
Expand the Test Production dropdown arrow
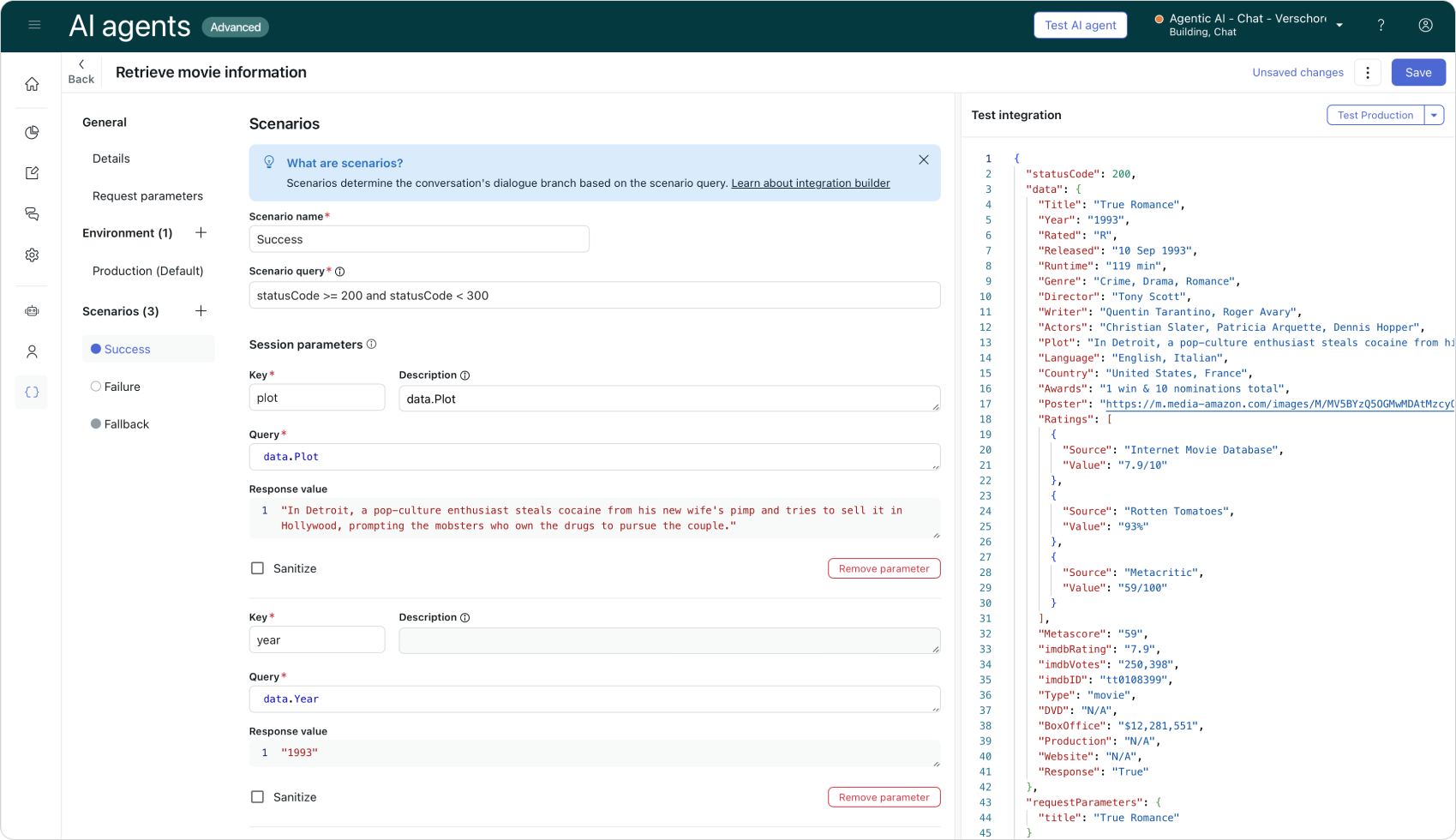coord(1434,115)
